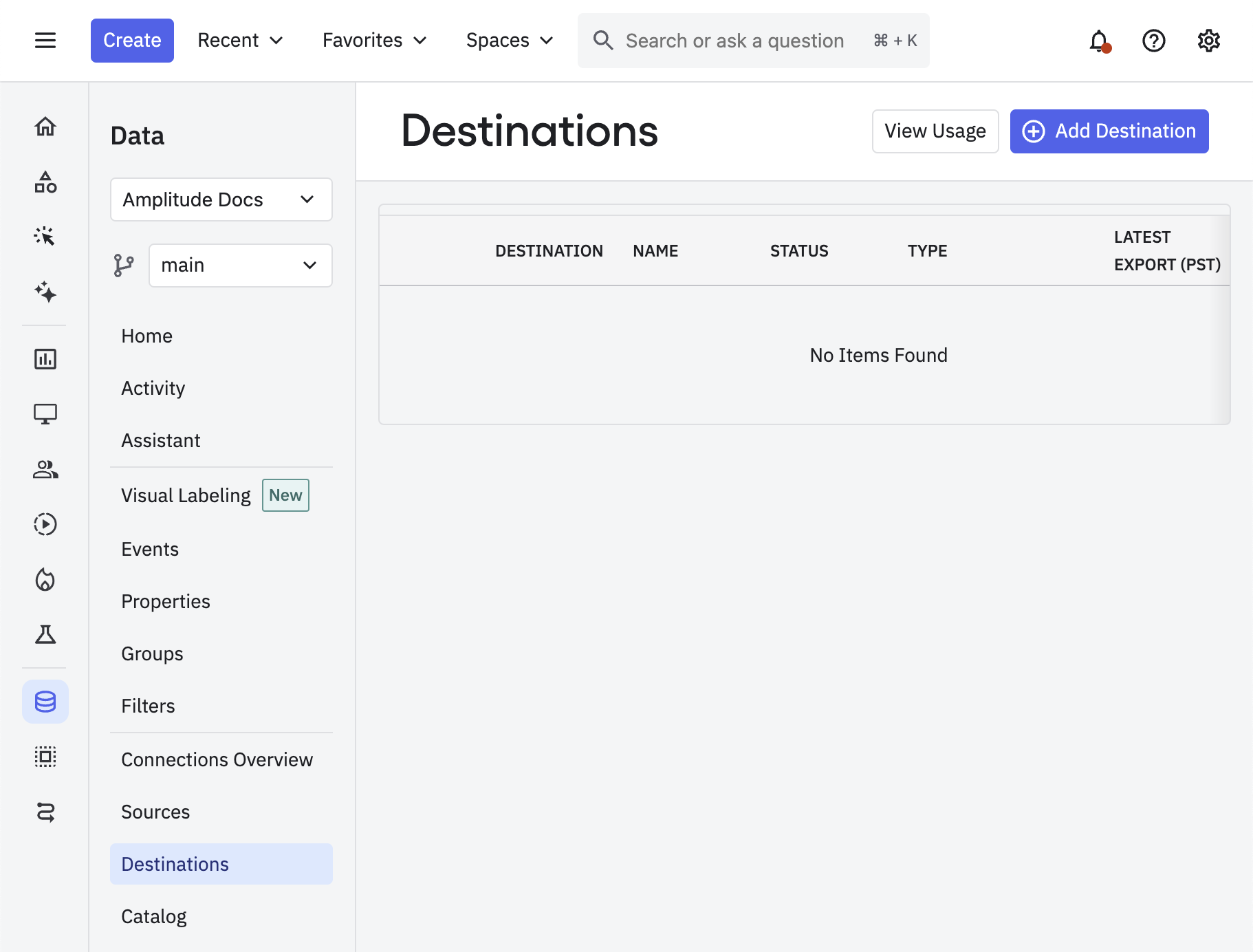Click the session replay monitor icon

[x=45, y=413]
